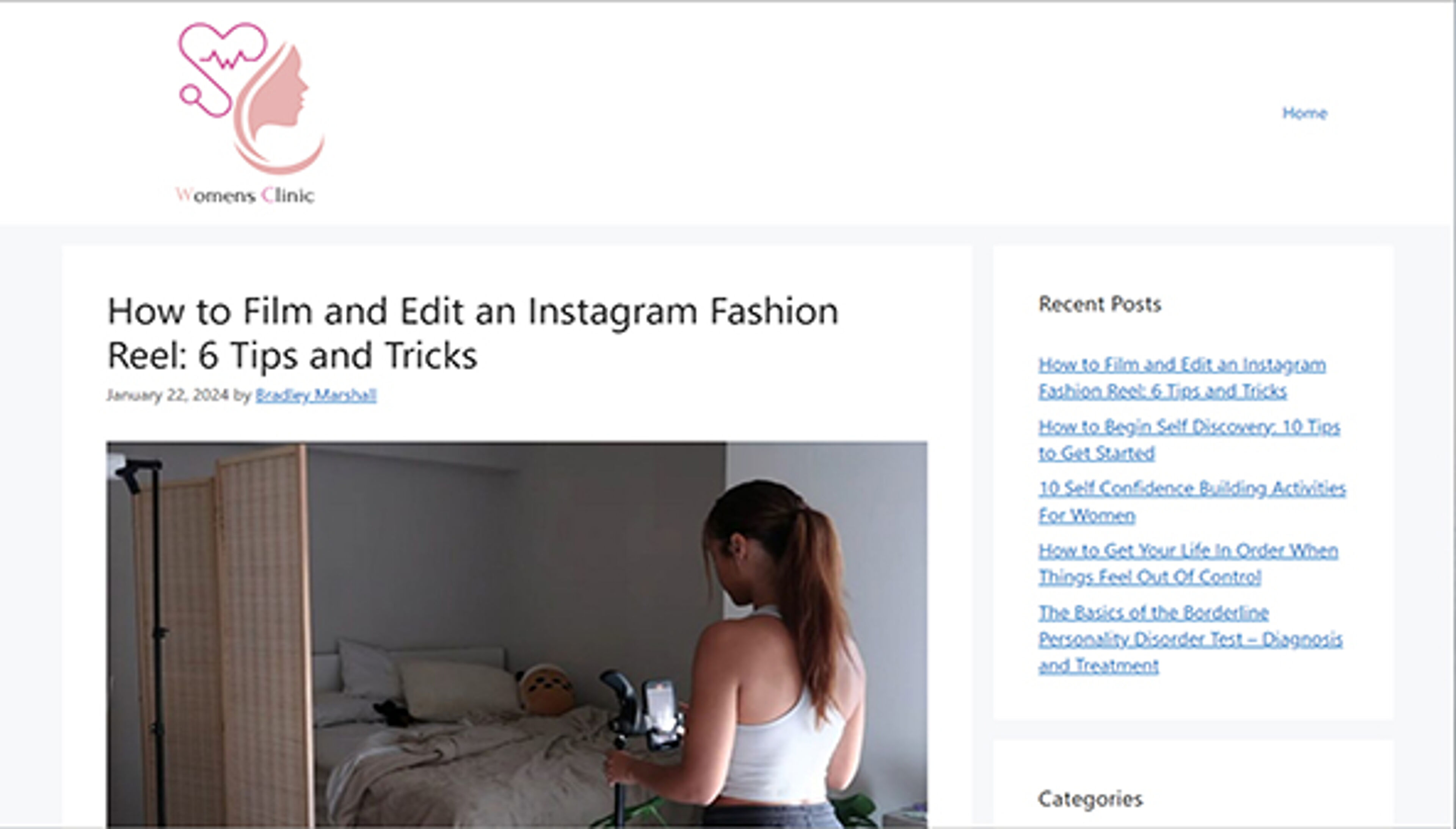Screen dimensions: 1456x829
Task: Open the Home menu item
Action: 1304,113
